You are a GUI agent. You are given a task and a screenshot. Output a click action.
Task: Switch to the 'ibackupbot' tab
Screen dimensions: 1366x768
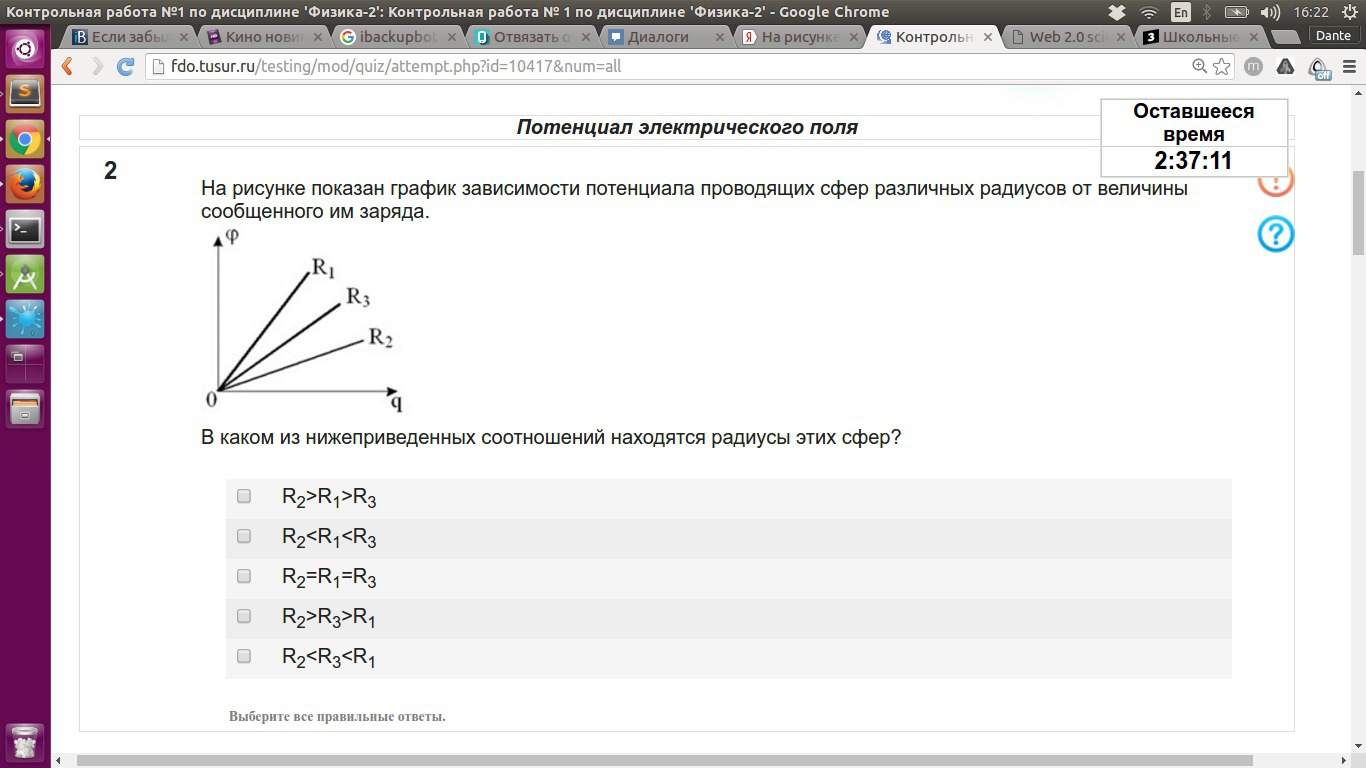click(396, 37)
